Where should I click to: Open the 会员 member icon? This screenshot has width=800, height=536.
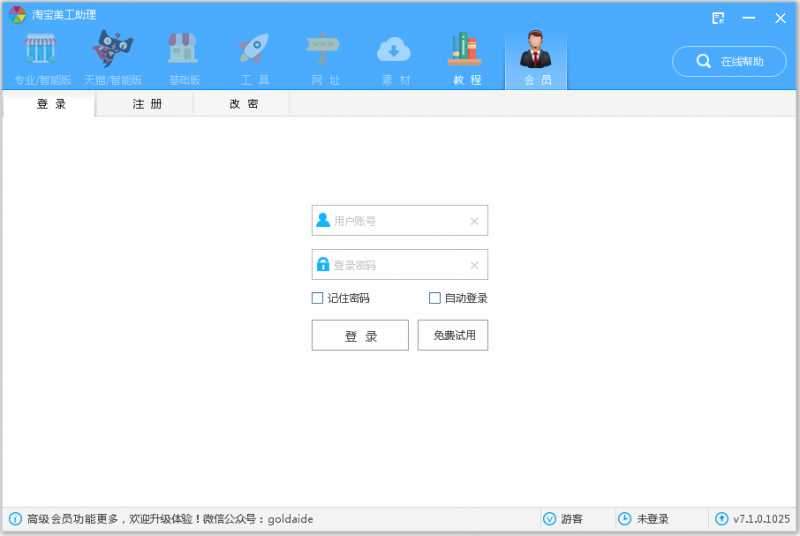coord(536,49)
